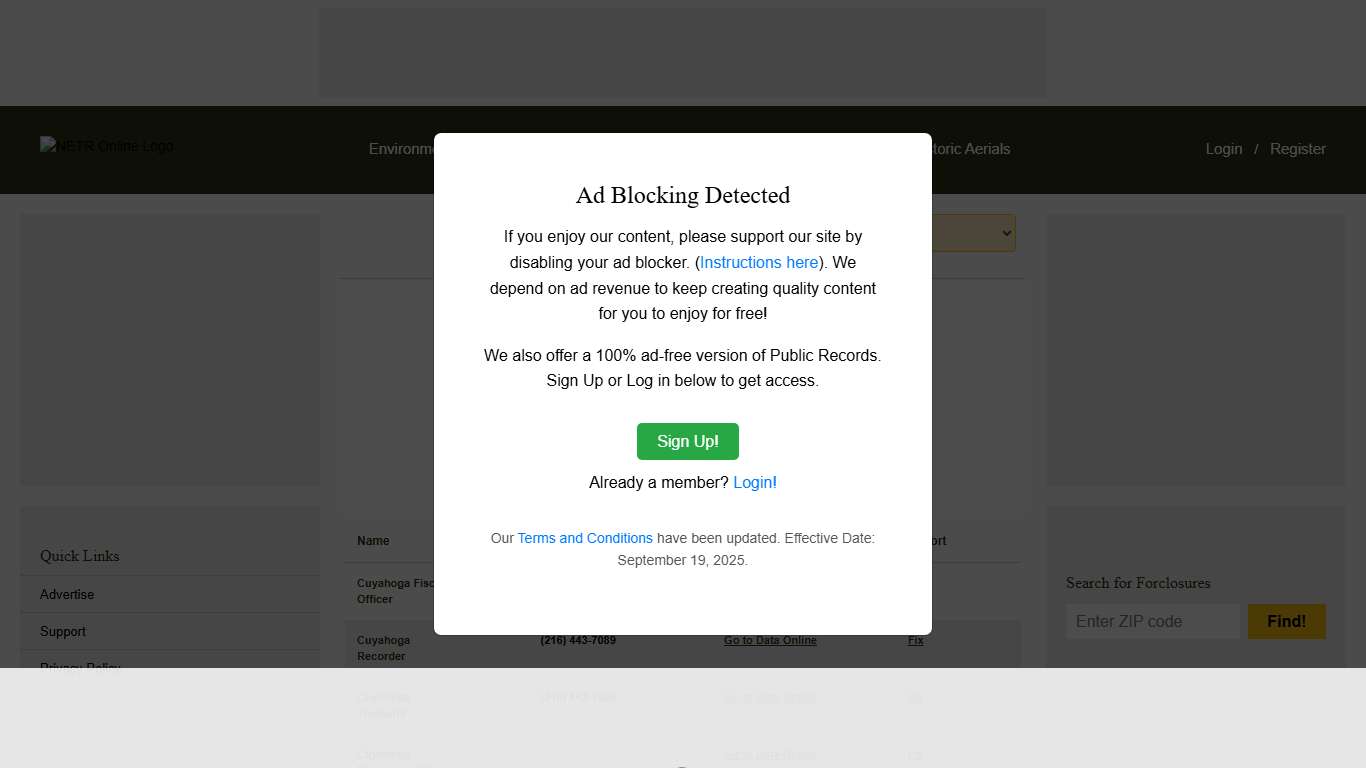
Task: Click the green Sign Up! button
Action: 688,441
